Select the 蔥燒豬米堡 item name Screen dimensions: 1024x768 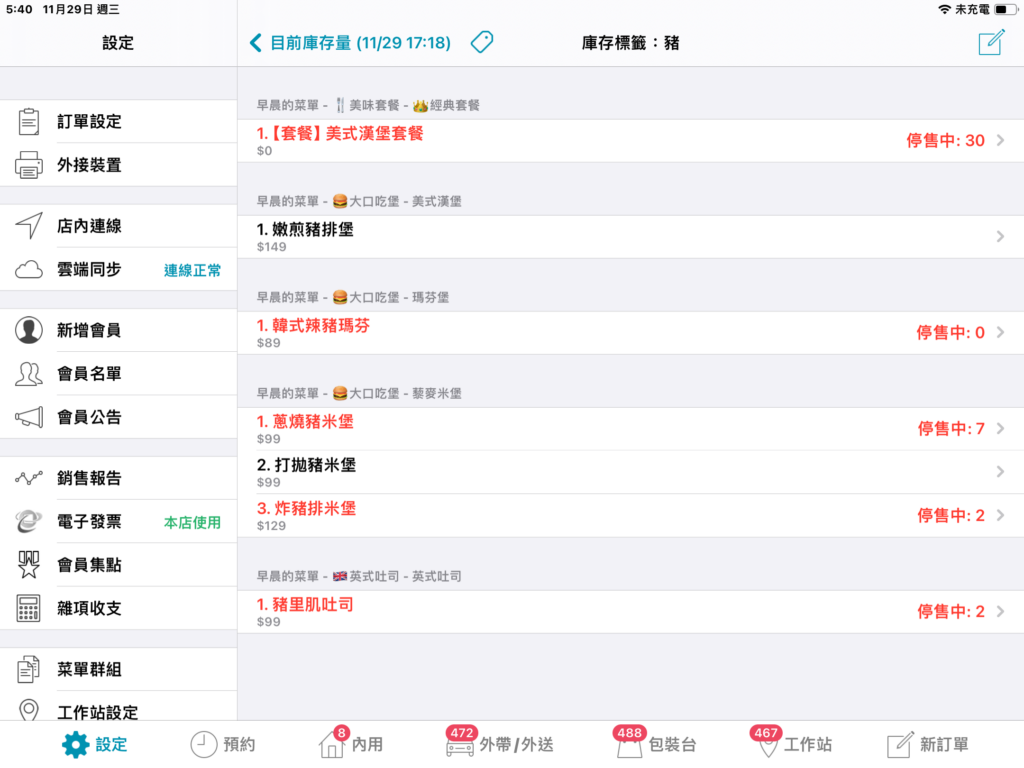click(305, 421)
